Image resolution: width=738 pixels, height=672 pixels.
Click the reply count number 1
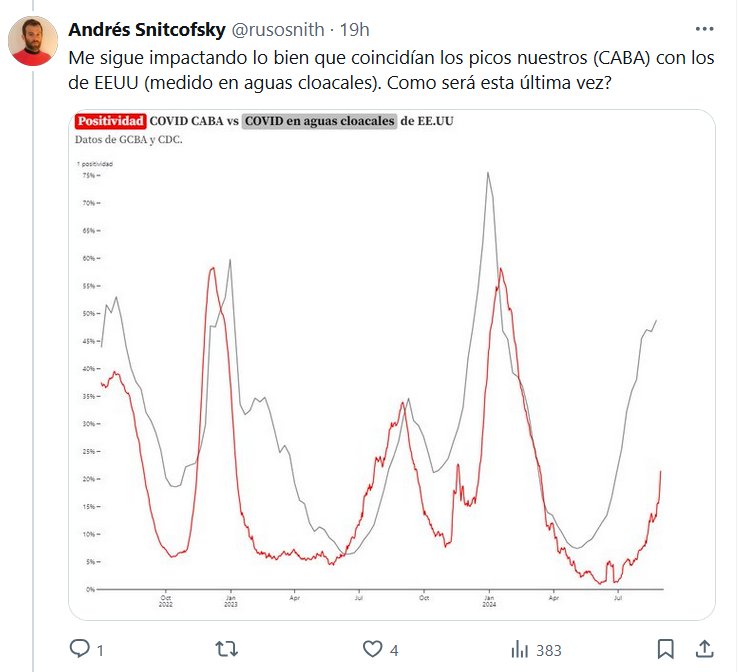[100, 650]
